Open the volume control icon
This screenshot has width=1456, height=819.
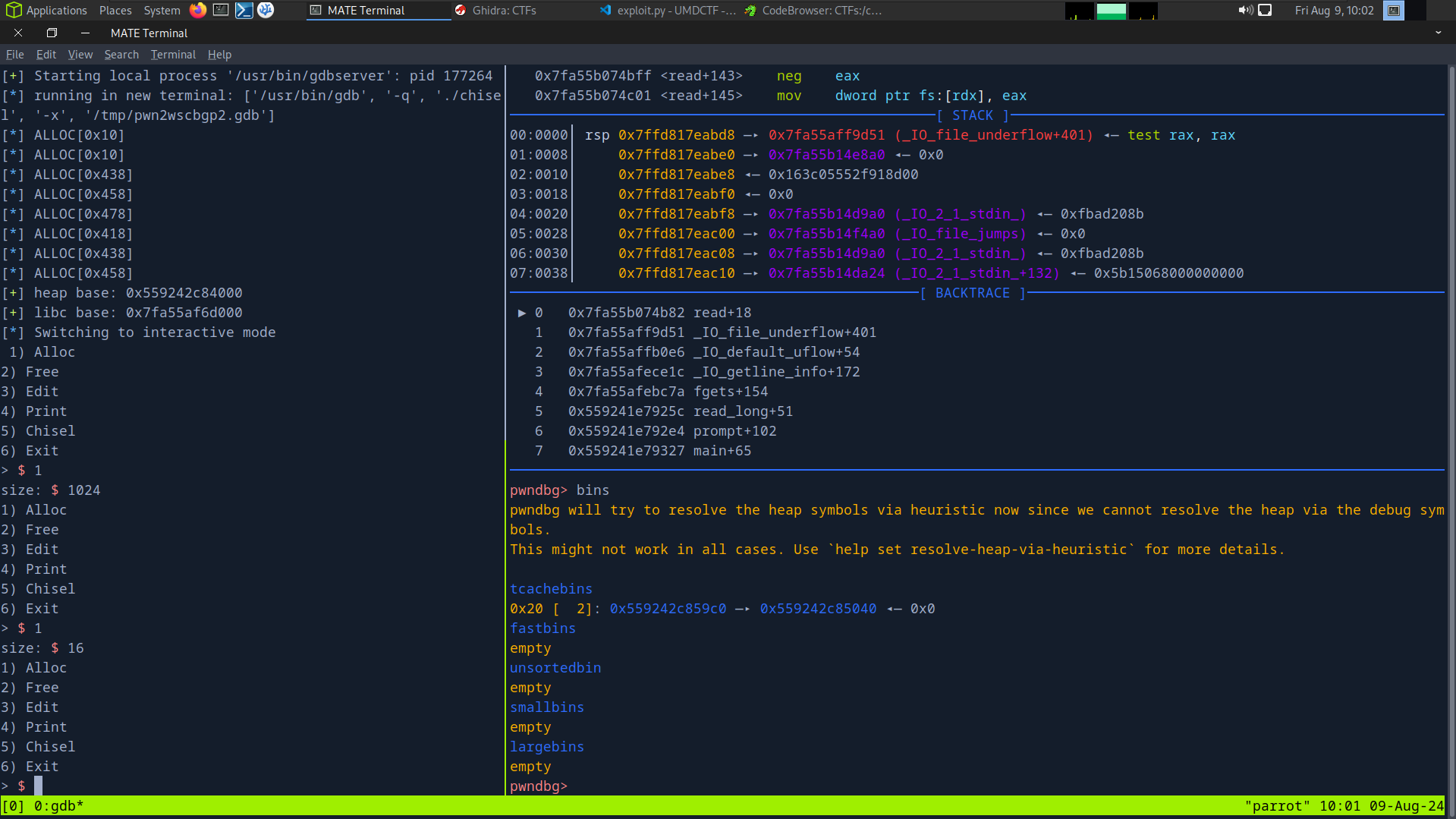(1245, 10)
